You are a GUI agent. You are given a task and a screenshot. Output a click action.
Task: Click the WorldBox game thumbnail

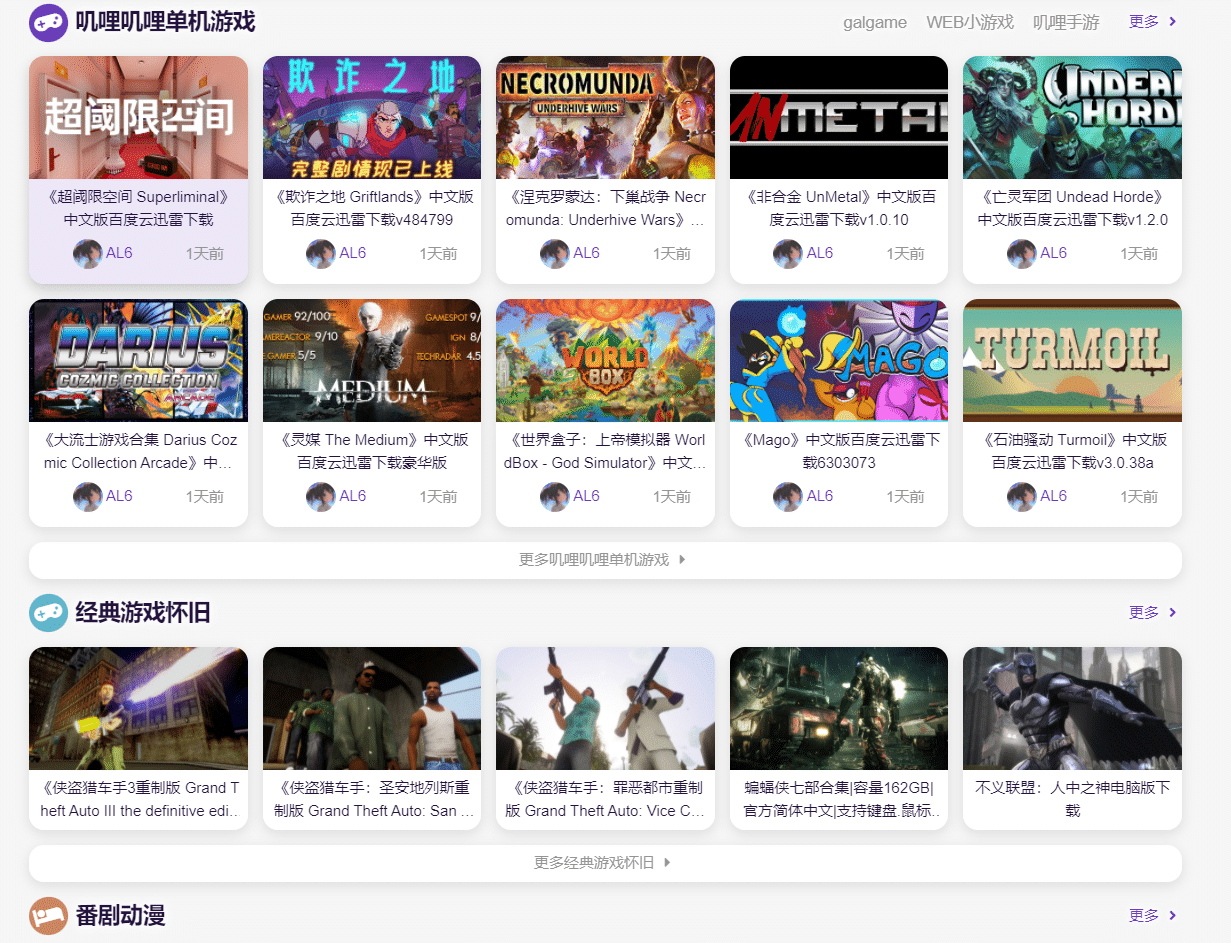click(x=605, y=360)
